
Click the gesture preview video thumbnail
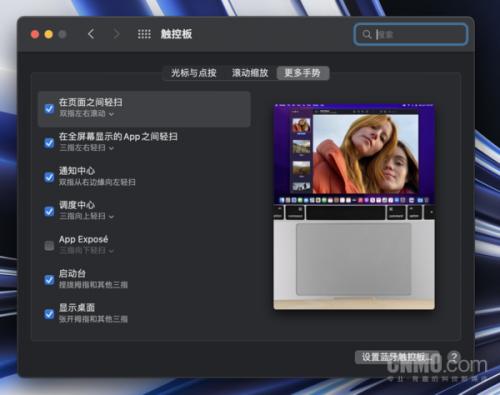(354, 206)
